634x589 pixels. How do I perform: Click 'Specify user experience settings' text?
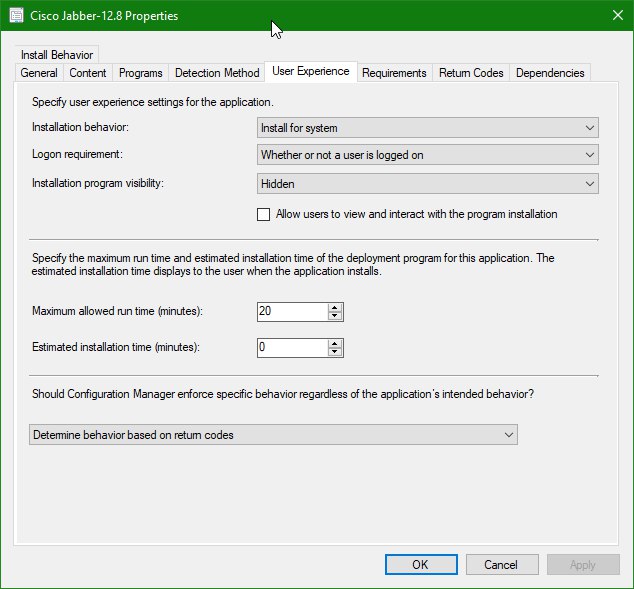point(153,102)
